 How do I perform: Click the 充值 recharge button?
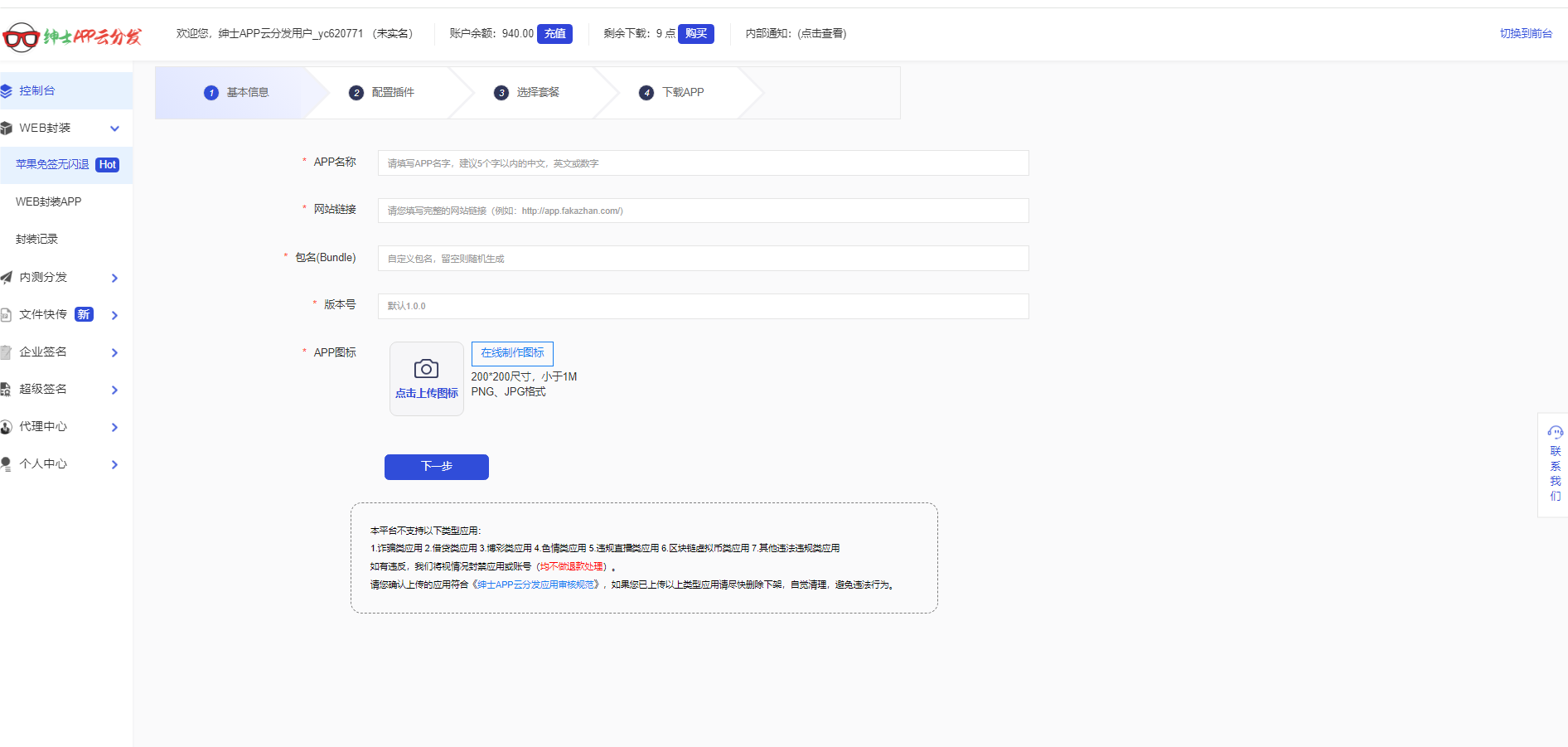point(554,34)
